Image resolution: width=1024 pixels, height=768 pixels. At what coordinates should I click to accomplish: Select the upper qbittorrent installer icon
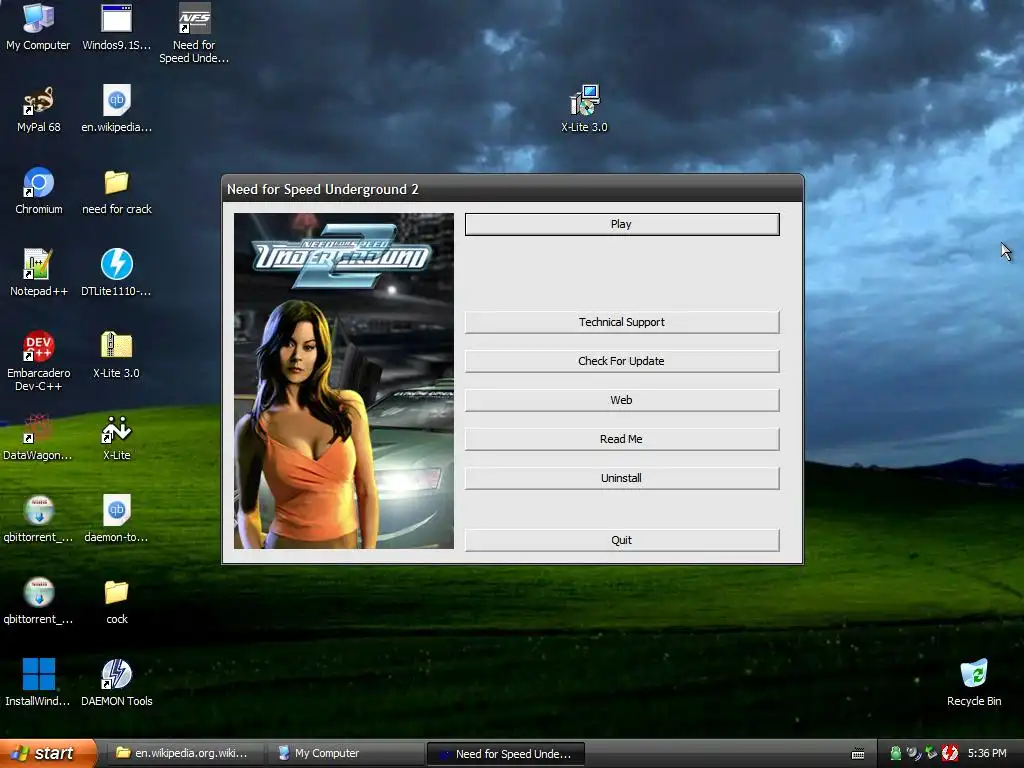[x=38, y=519]
